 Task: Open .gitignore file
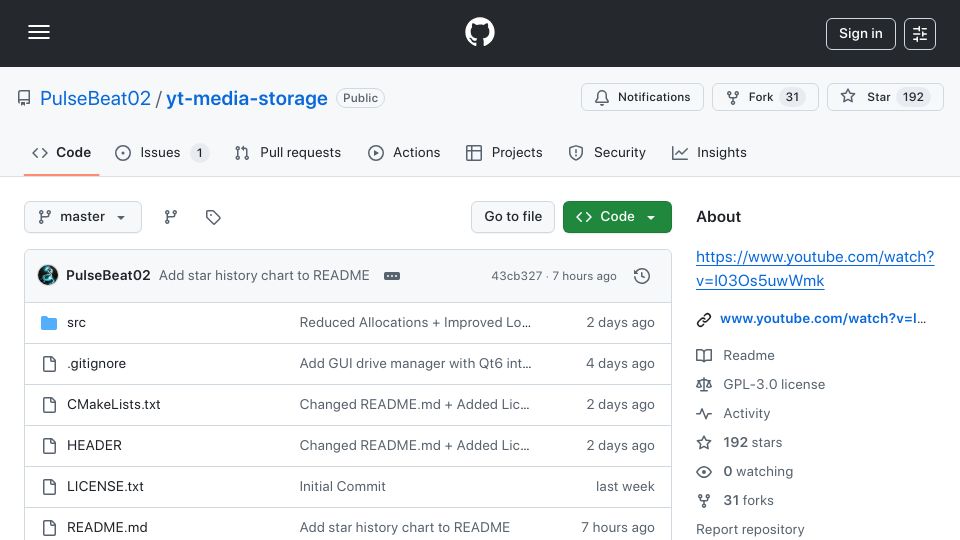point(97,364)
